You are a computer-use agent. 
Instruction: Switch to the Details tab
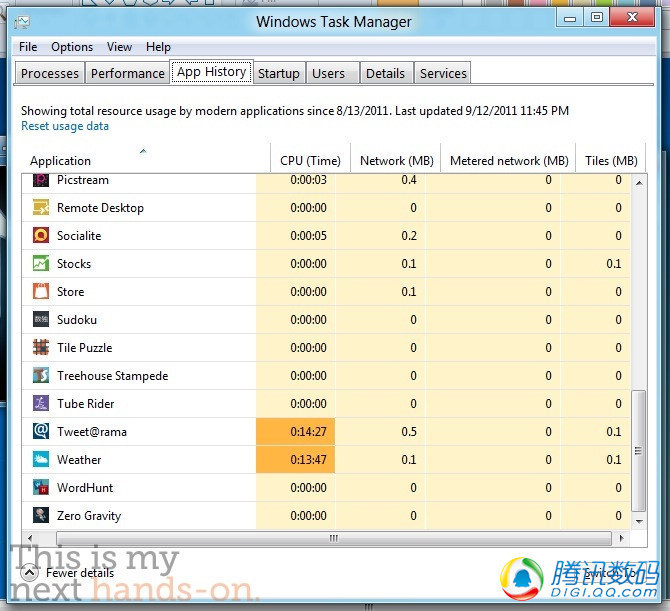coord(385,73)
